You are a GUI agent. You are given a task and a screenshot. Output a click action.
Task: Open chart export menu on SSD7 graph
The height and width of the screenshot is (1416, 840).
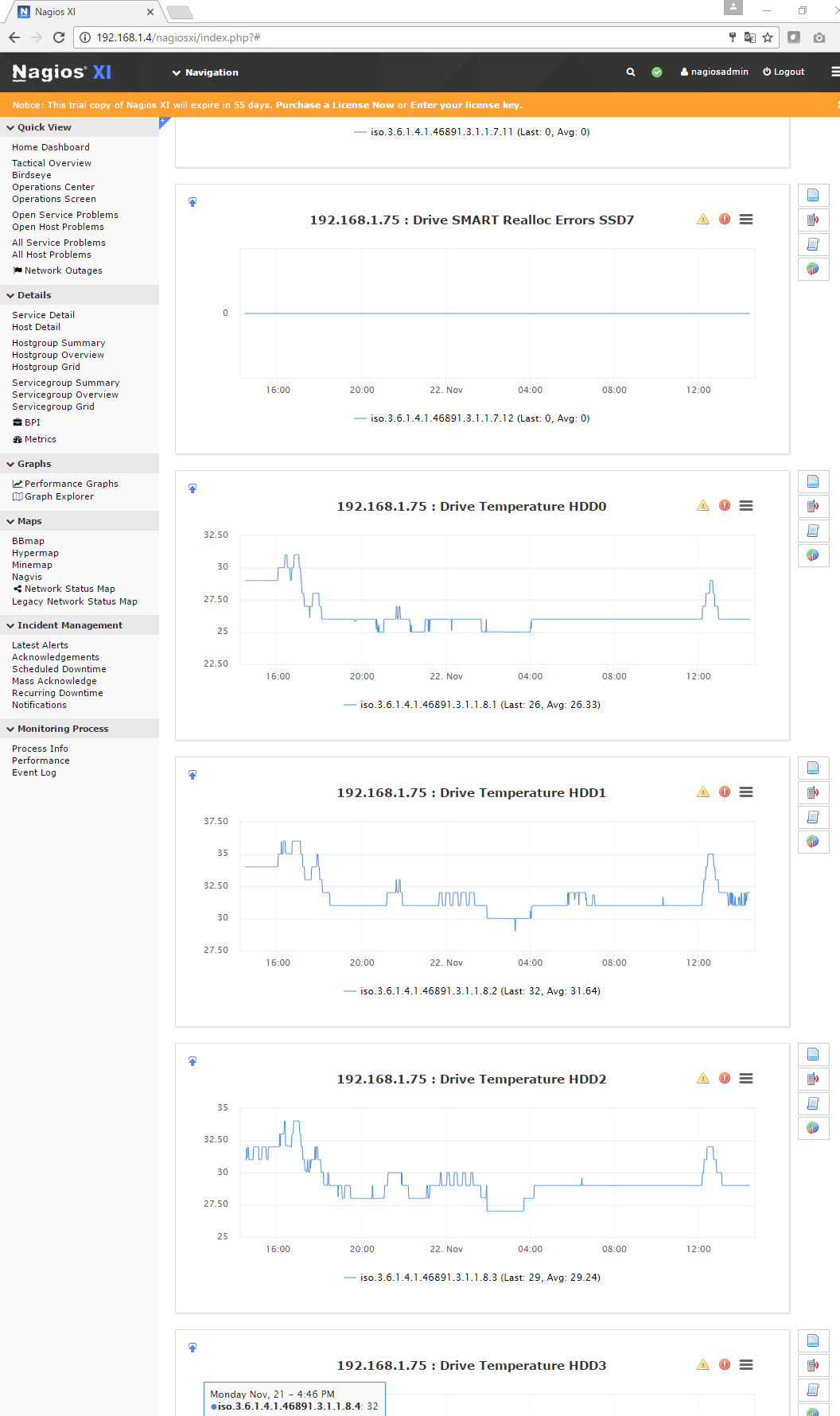(746, 220)
